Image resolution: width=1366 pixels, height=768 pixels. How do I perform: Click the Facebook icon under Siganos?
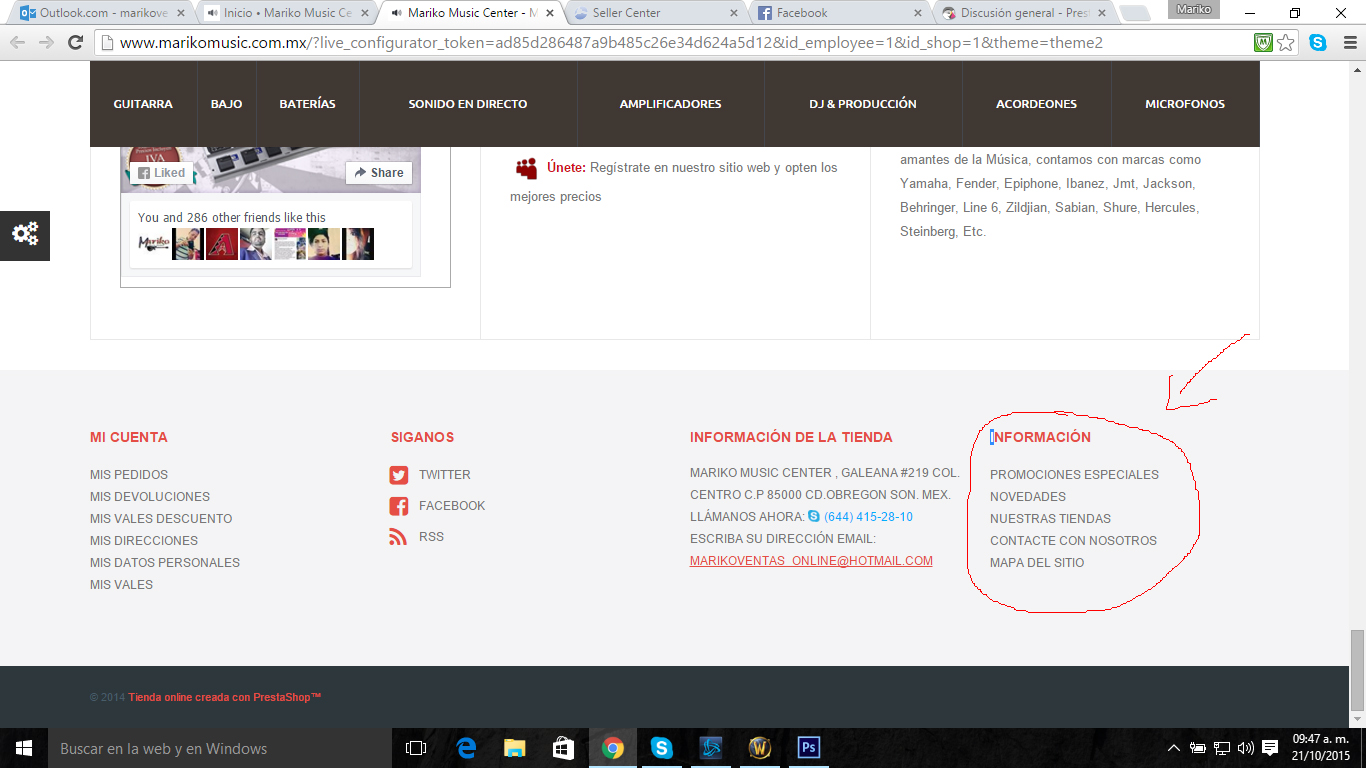point(399,506)
